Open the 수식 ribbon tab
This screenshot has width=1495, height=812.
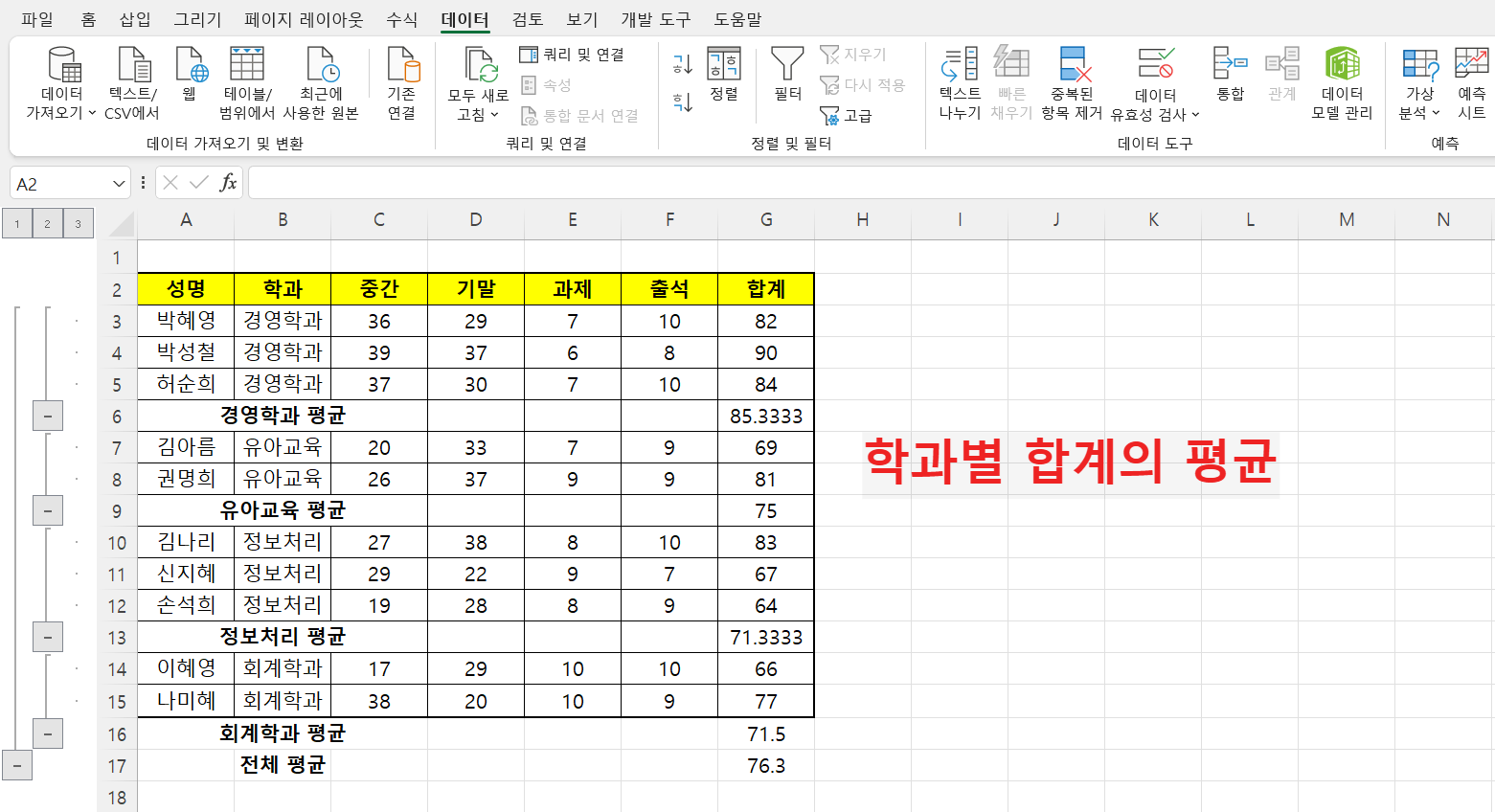point(400,19)
